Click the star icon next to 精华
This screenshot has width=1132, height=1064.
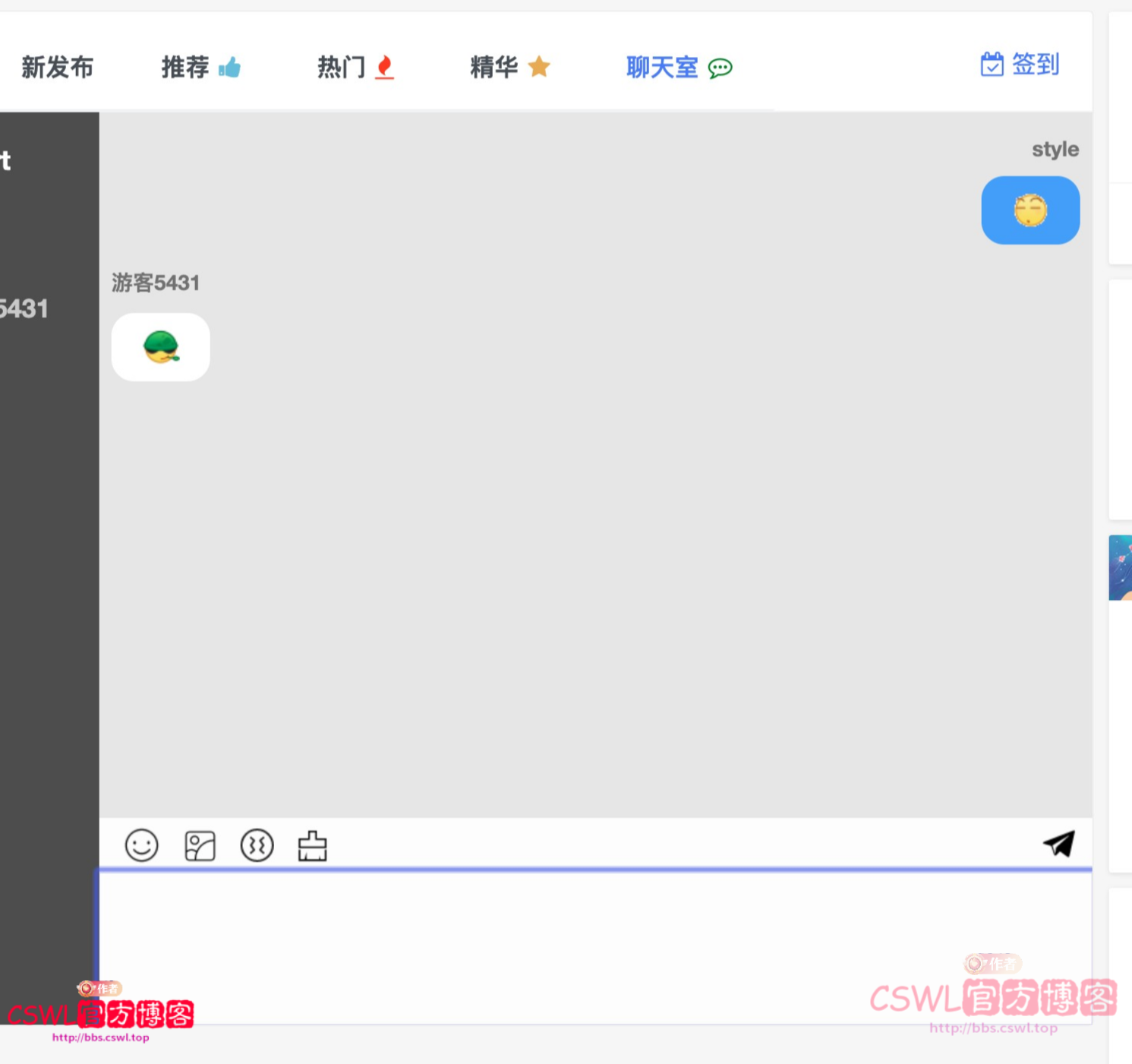point(539,67)
